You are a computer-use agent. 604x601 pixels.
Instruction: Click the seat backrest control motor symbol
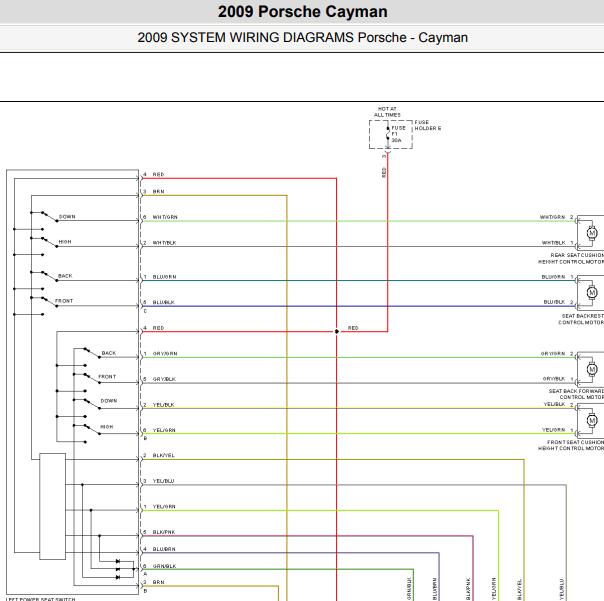click(x=592, y=292)
